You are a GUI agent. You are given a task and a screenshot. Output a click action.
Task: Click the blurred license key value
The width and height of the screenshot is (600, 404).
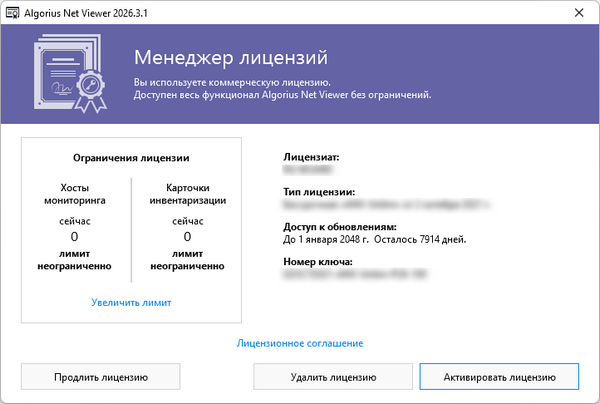(355, 274)
